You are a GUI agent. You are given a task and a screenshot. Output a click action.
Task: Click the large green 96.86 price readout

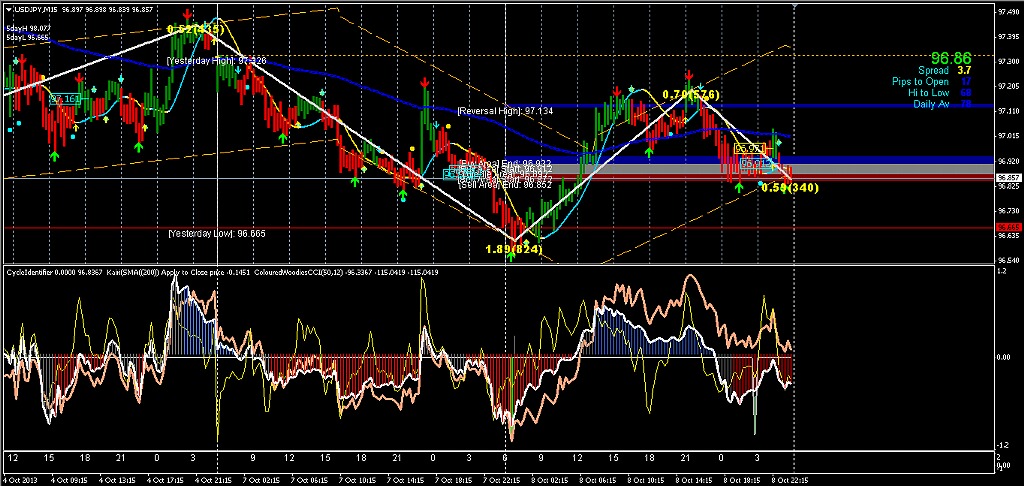click(951, 58)
